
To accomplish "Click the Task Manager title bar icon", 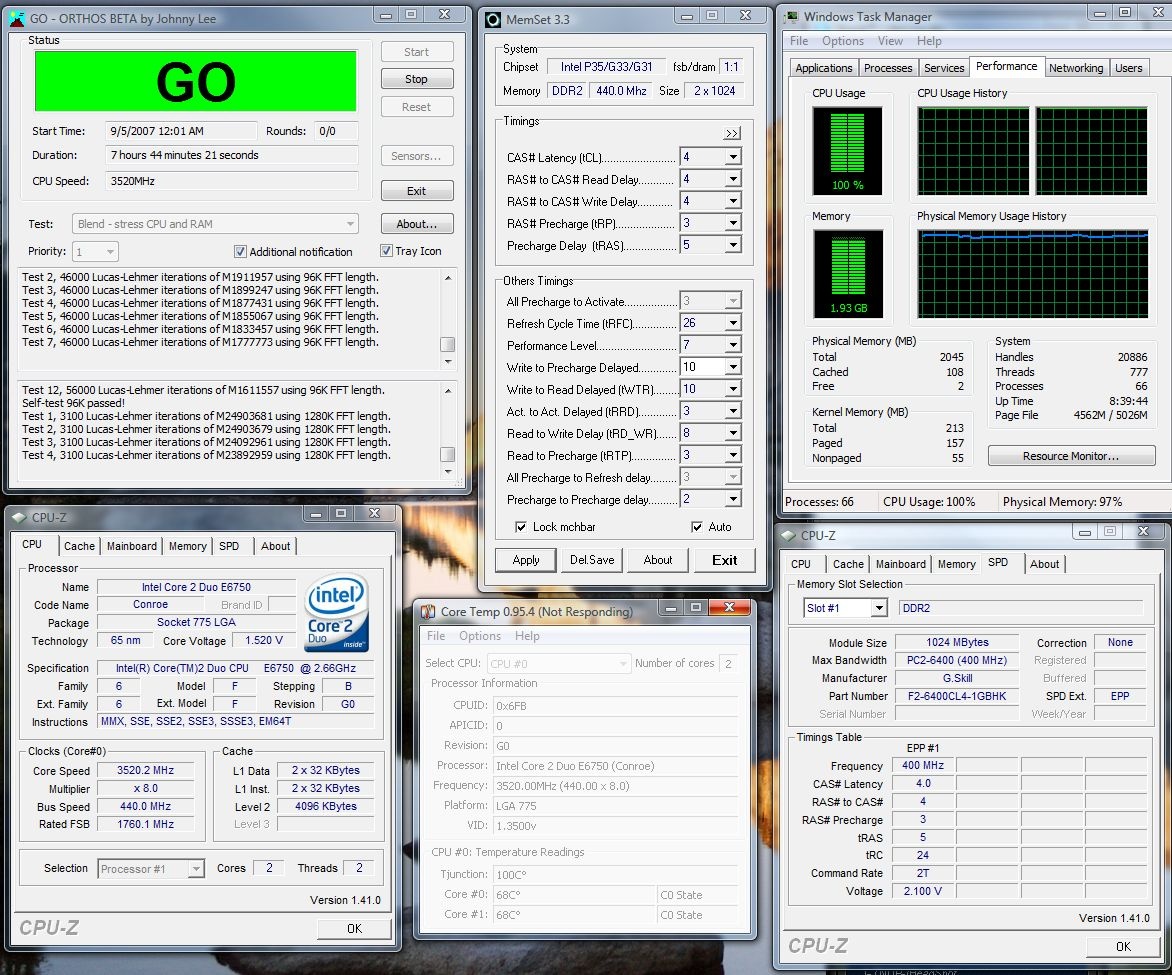I will pyautogui.click(x=792, y=17).
